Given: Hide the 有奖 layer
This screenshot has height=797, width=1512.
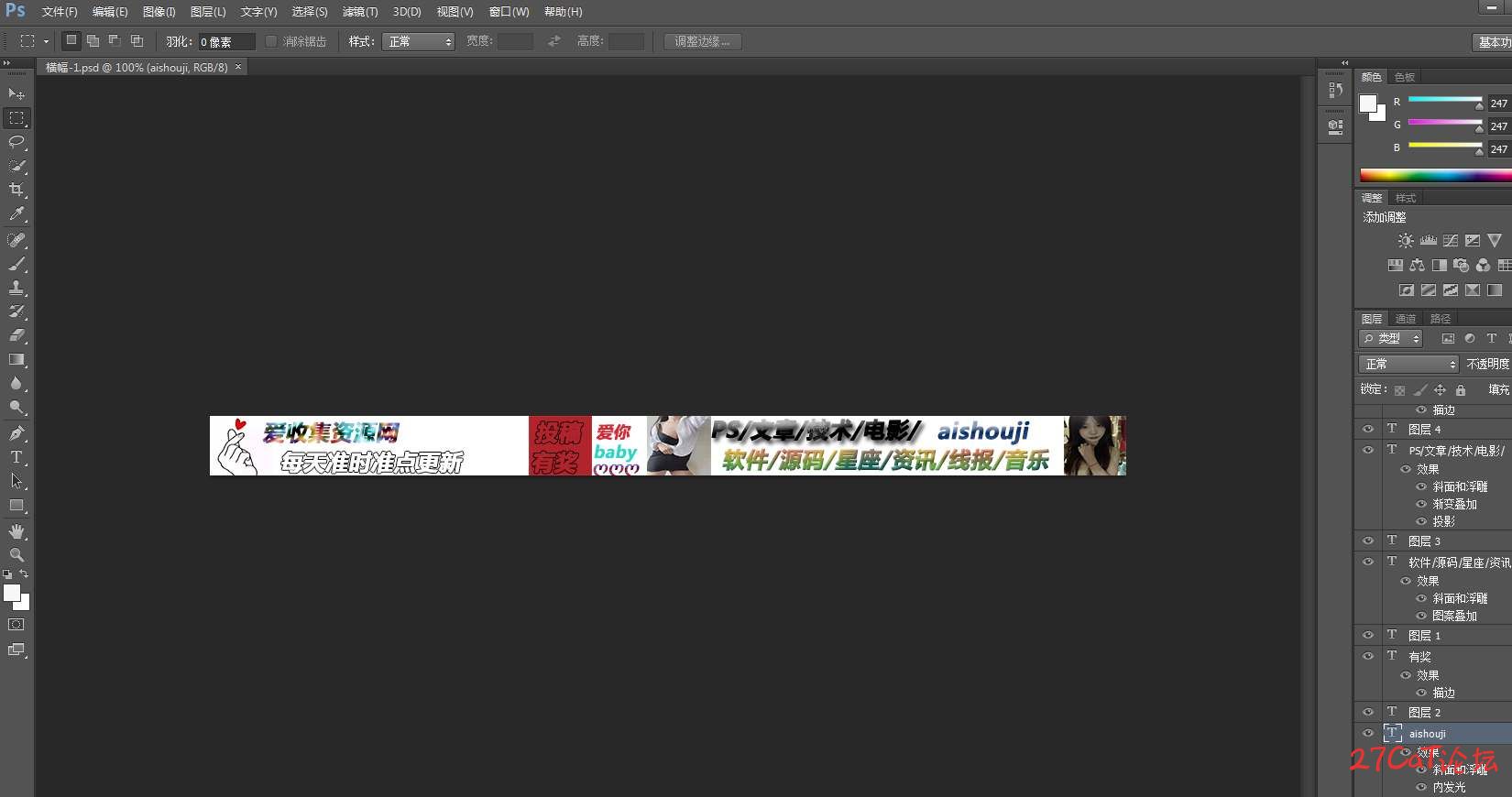Looking at the screenshot, I should 1368,656.
